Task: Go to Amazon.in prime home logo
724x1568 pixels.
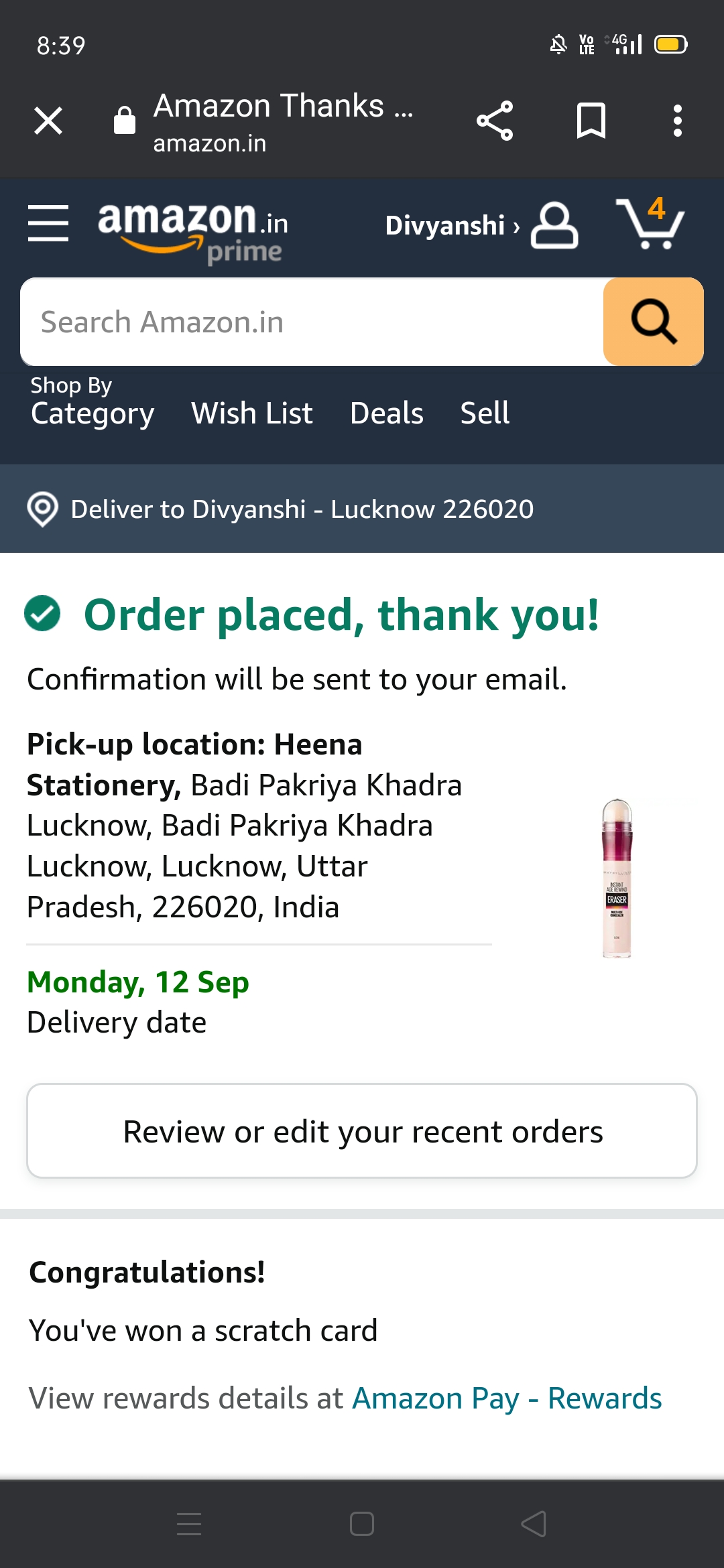Action: [x=193, y=231]
